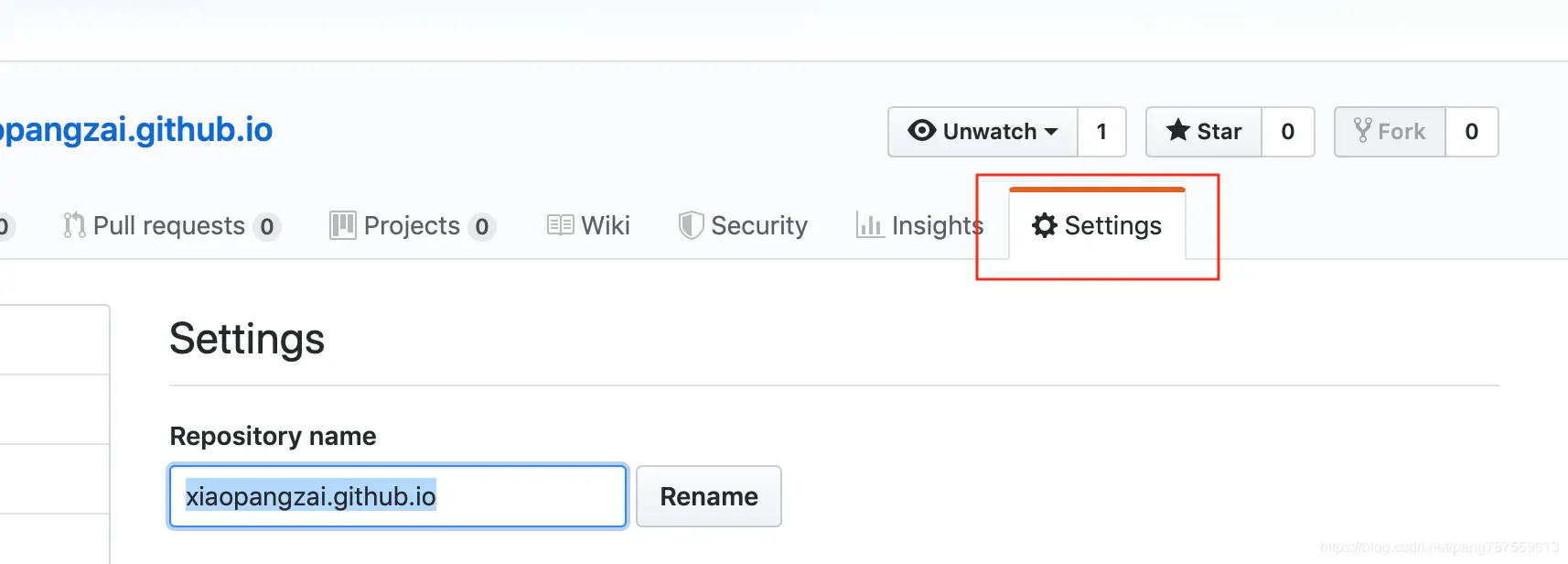This screenshot has width=1568, height=564.
Task: Switch to the Projects tab
Action: (412, 225)
